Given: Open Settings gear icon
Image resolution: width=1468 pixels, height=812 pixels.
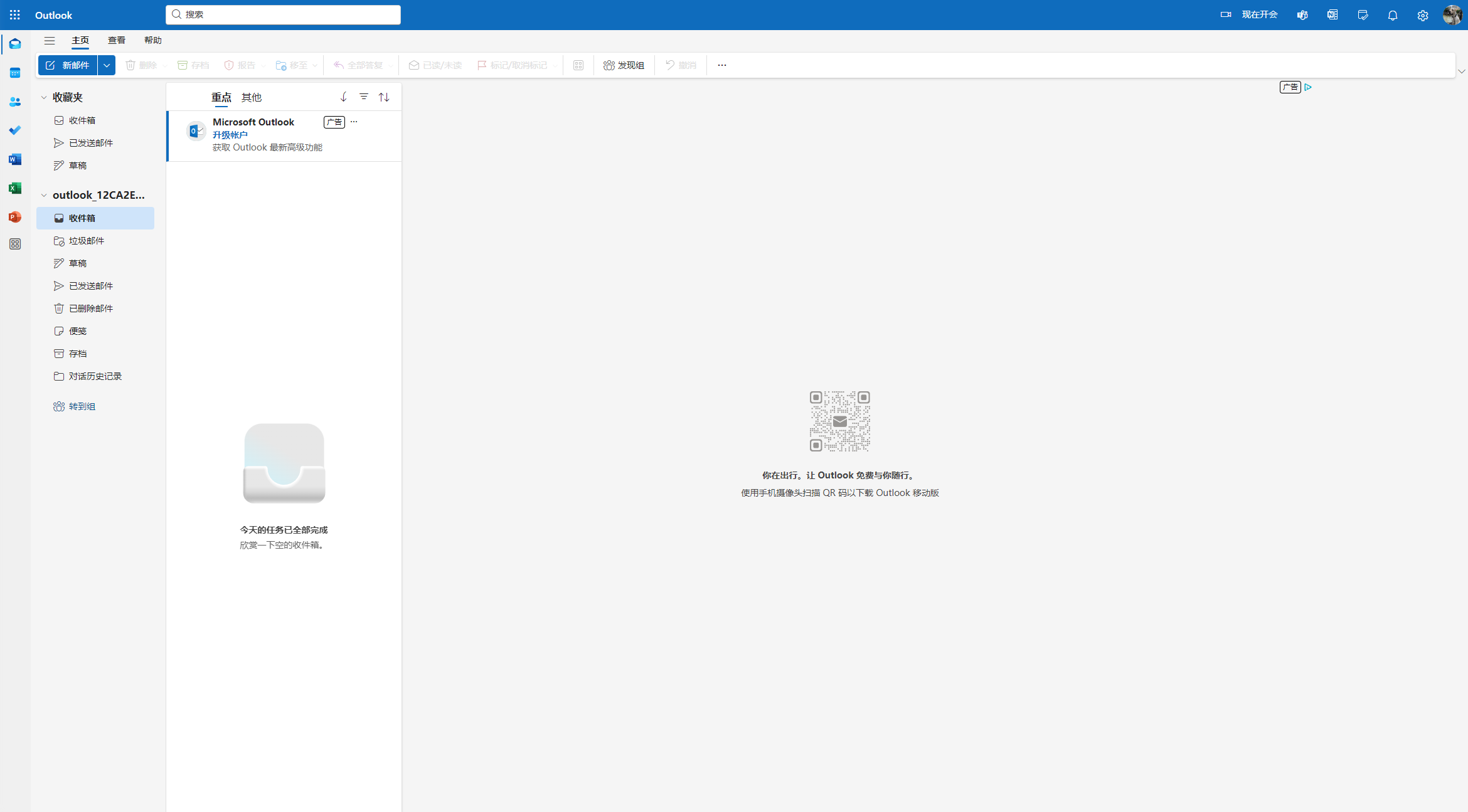Looking at the screenshot, I should click(1422, 15).
